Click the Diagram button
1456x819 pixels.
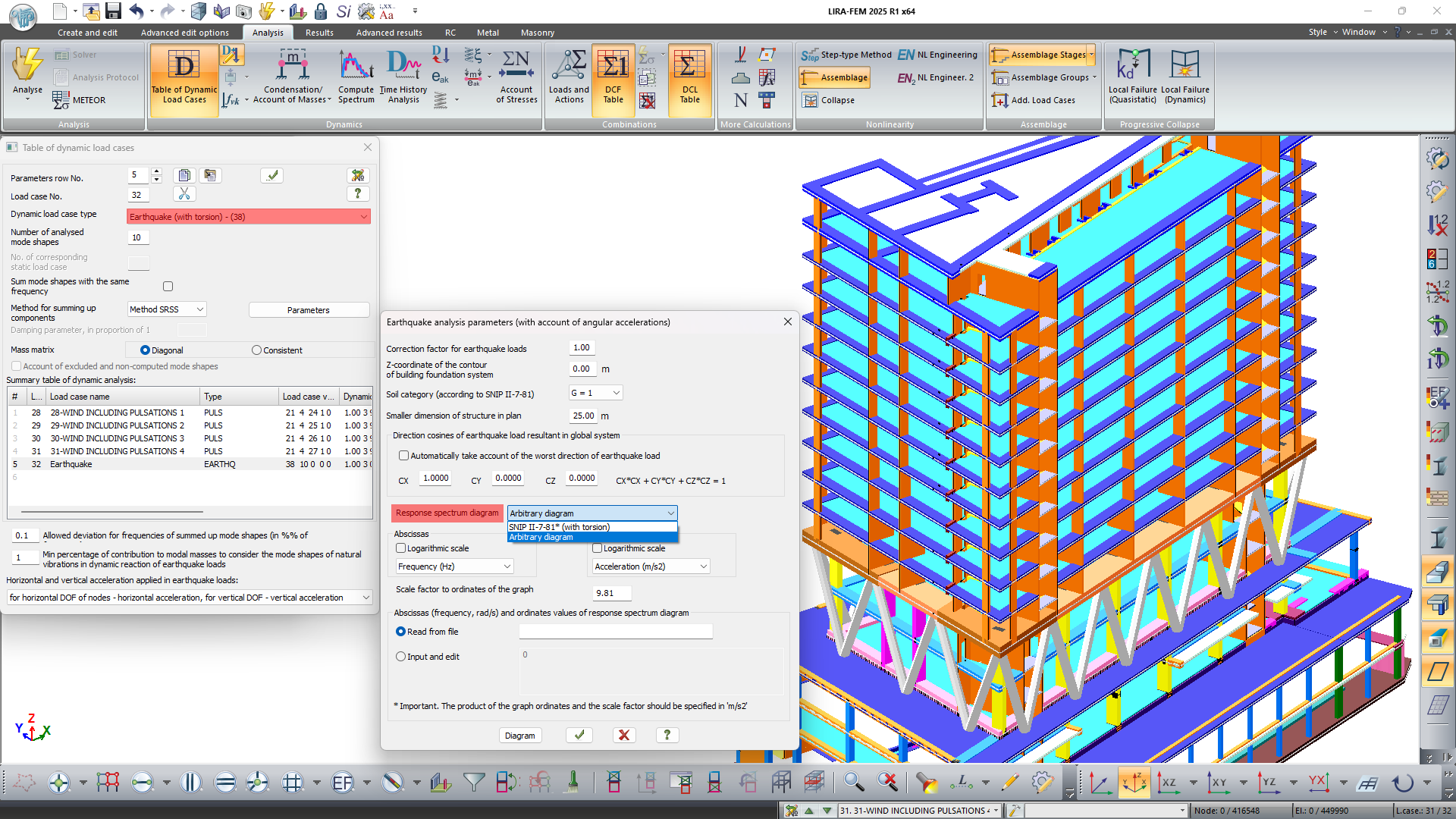click(519, 736)
